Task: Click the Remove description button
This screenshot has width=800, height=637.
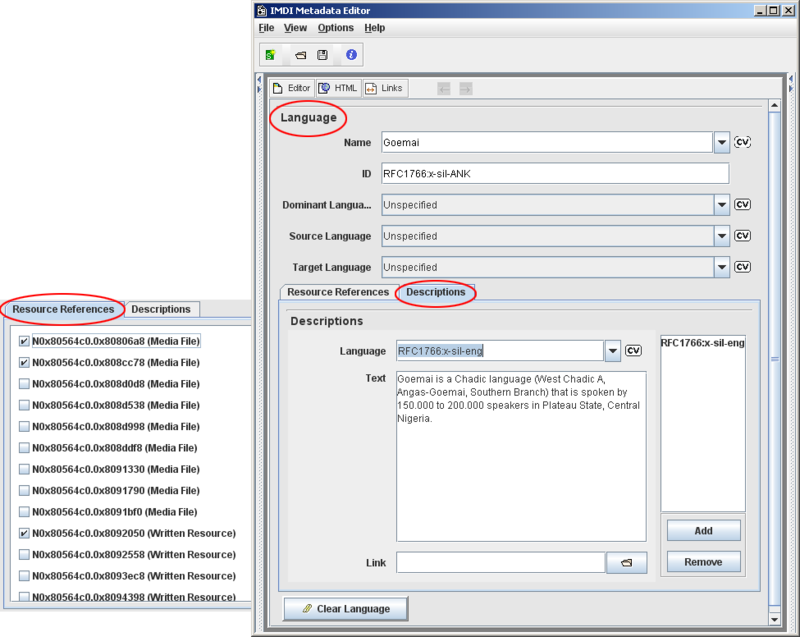Action: click(704, 562)
